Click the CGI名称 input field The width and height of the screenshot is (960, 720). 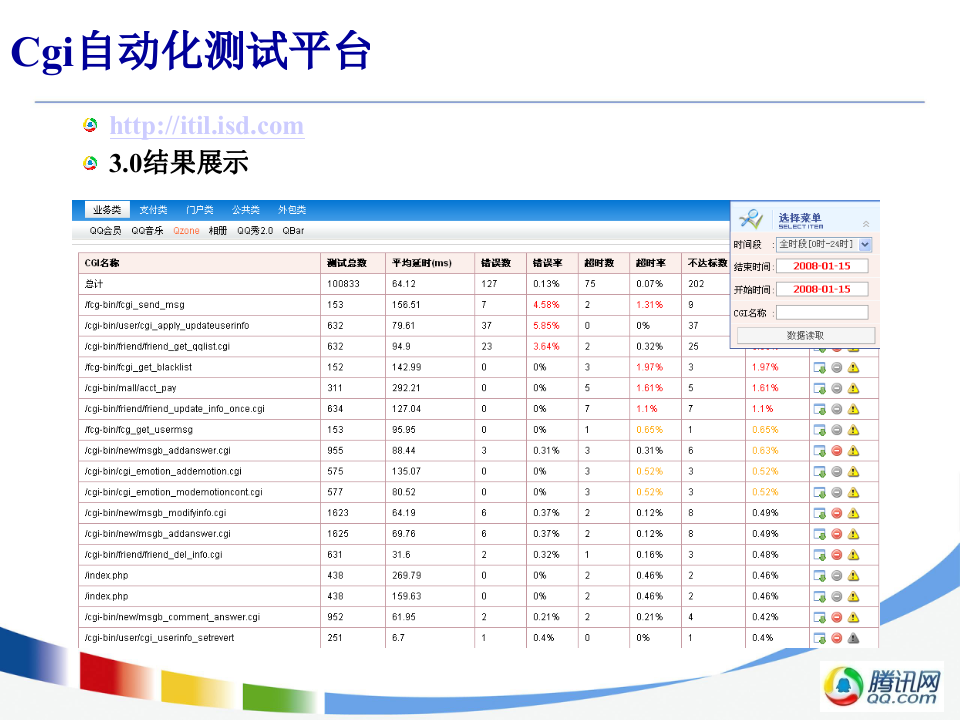(x=821, y=311)
